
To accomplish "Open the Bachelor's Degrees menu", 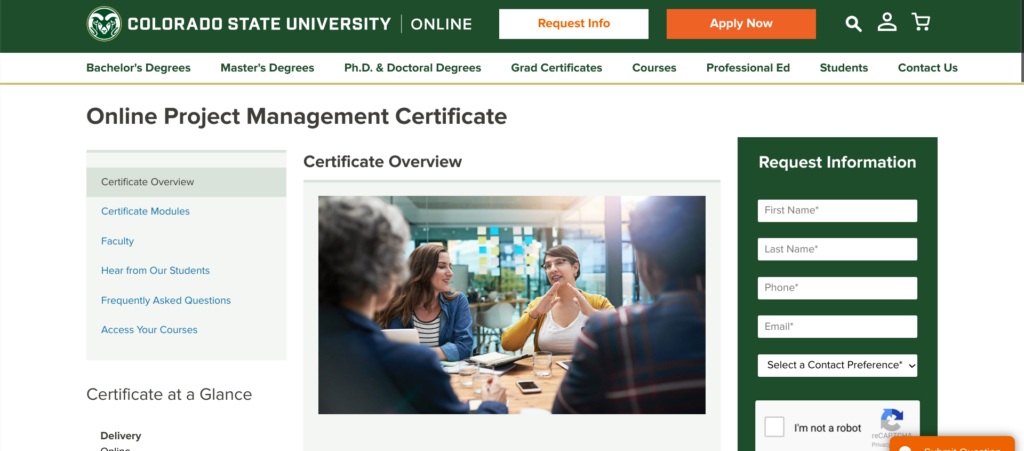I will pos(138,68).
